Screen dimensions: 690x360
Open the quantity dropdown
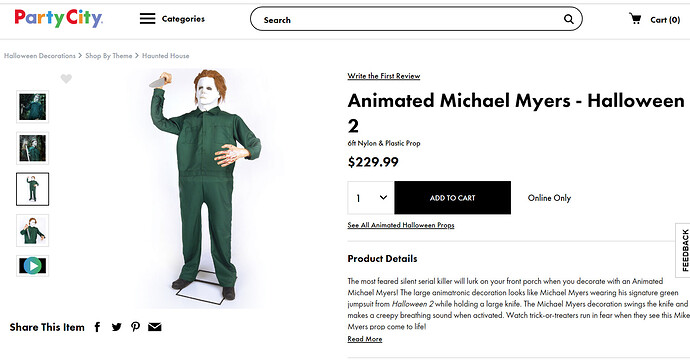click(x=371, y=198)
